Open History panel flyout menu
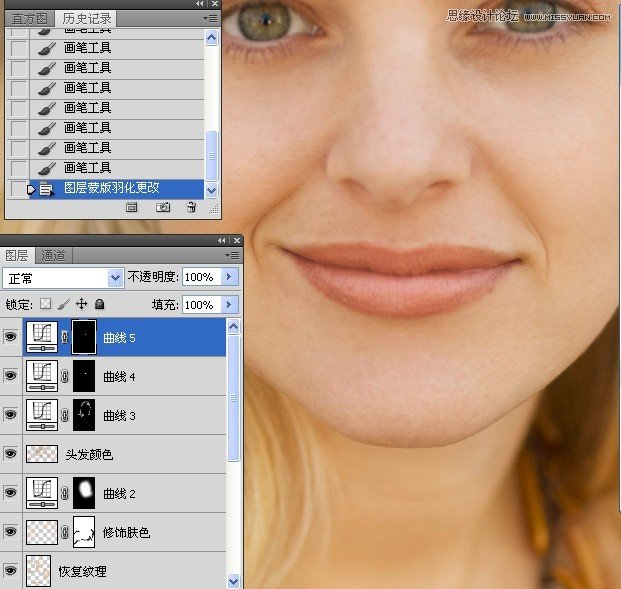This screenshot has width=621, height=589. click(x=210, y=18)
